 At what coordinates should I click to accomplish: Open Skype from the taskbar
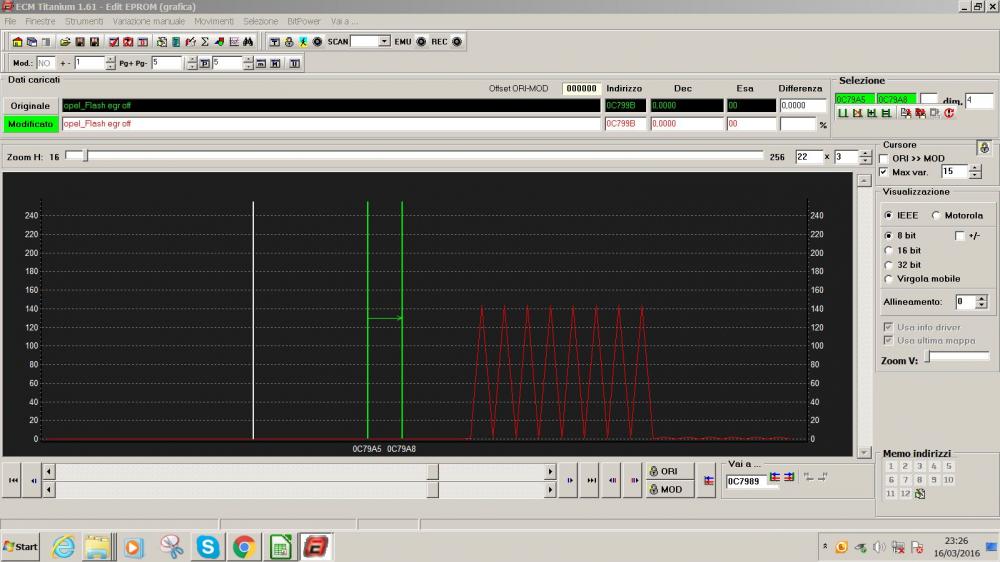tap(208, 547)
